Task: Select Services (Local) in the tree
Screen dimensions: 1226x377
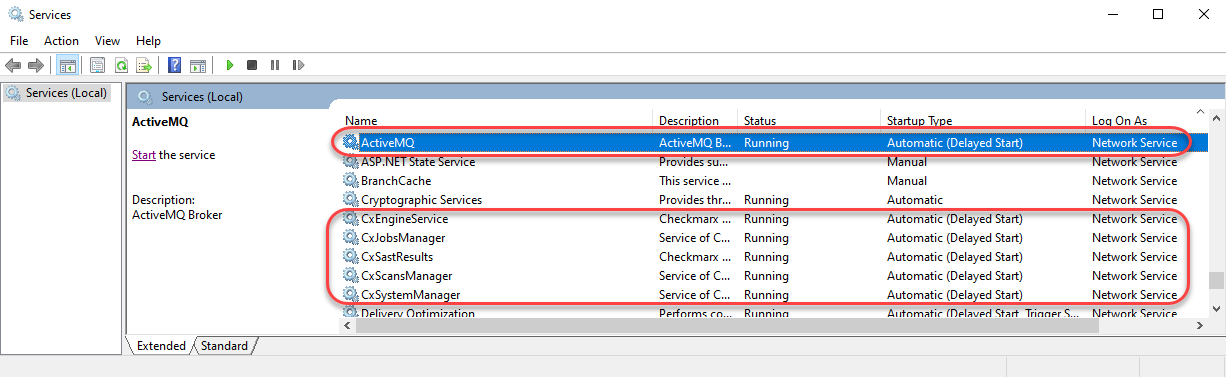Action: 56,93
